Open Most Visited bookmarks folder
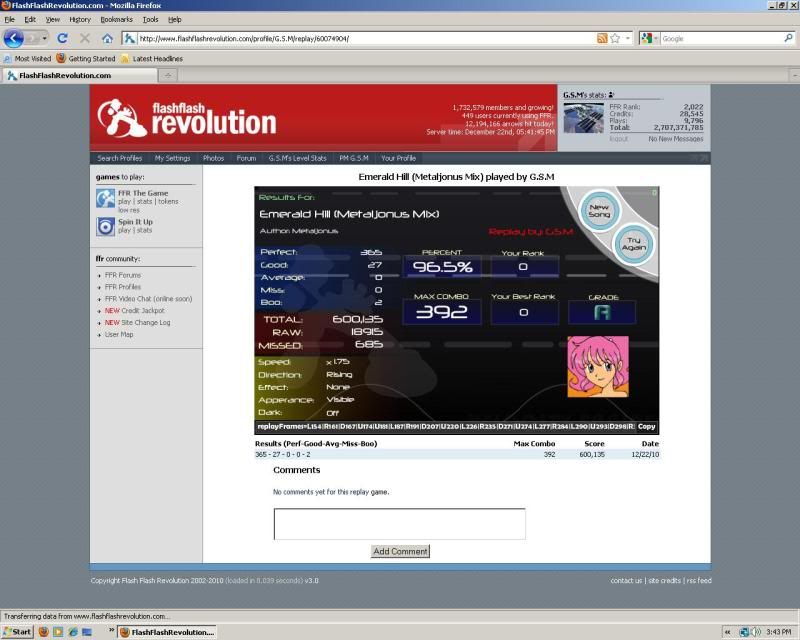The width and height of the screenshot is (800, 640). coord(28,59)
